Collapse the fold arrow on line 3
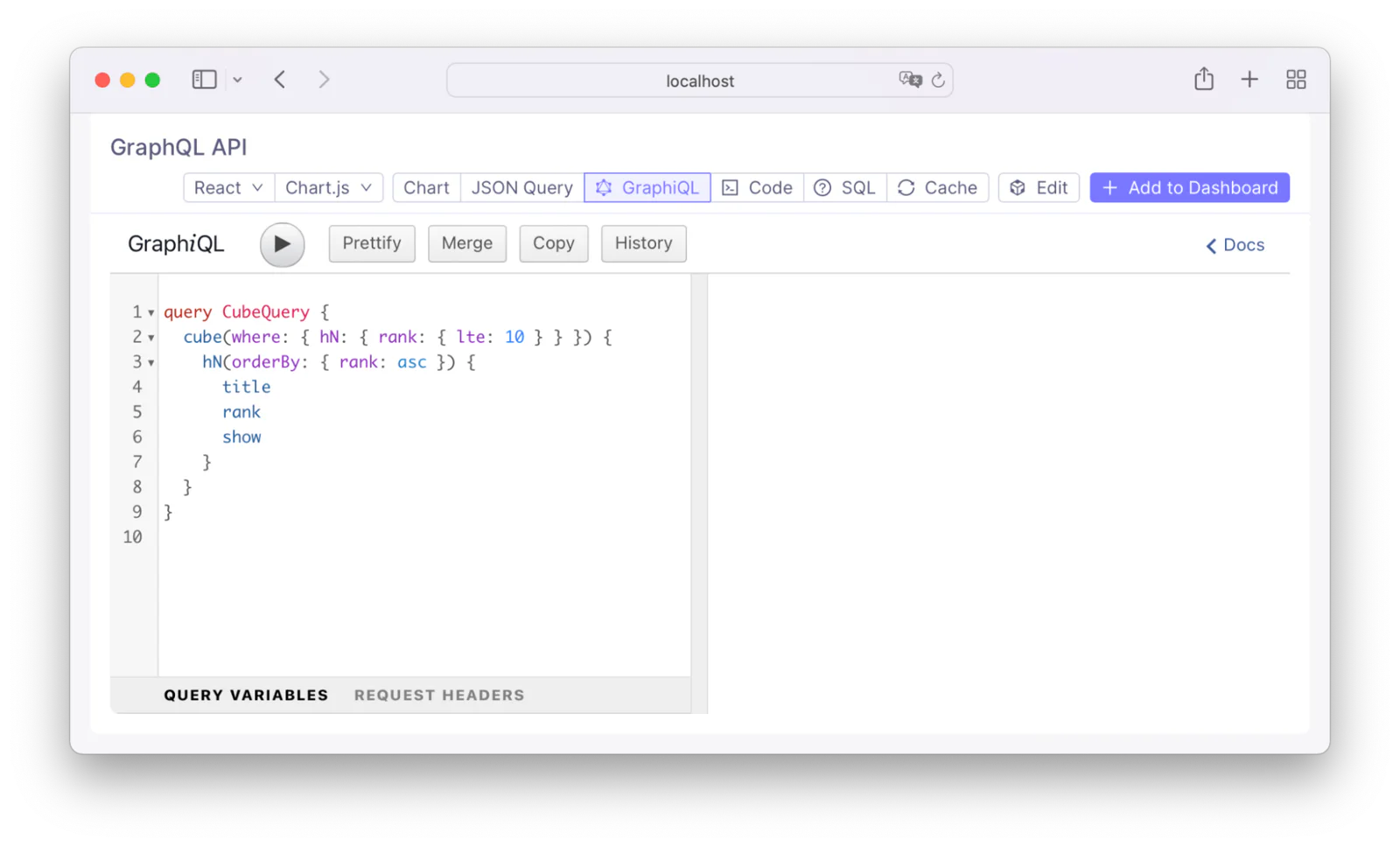Image resolution: width=1400 pixels, height=847 pixels. 151,363
